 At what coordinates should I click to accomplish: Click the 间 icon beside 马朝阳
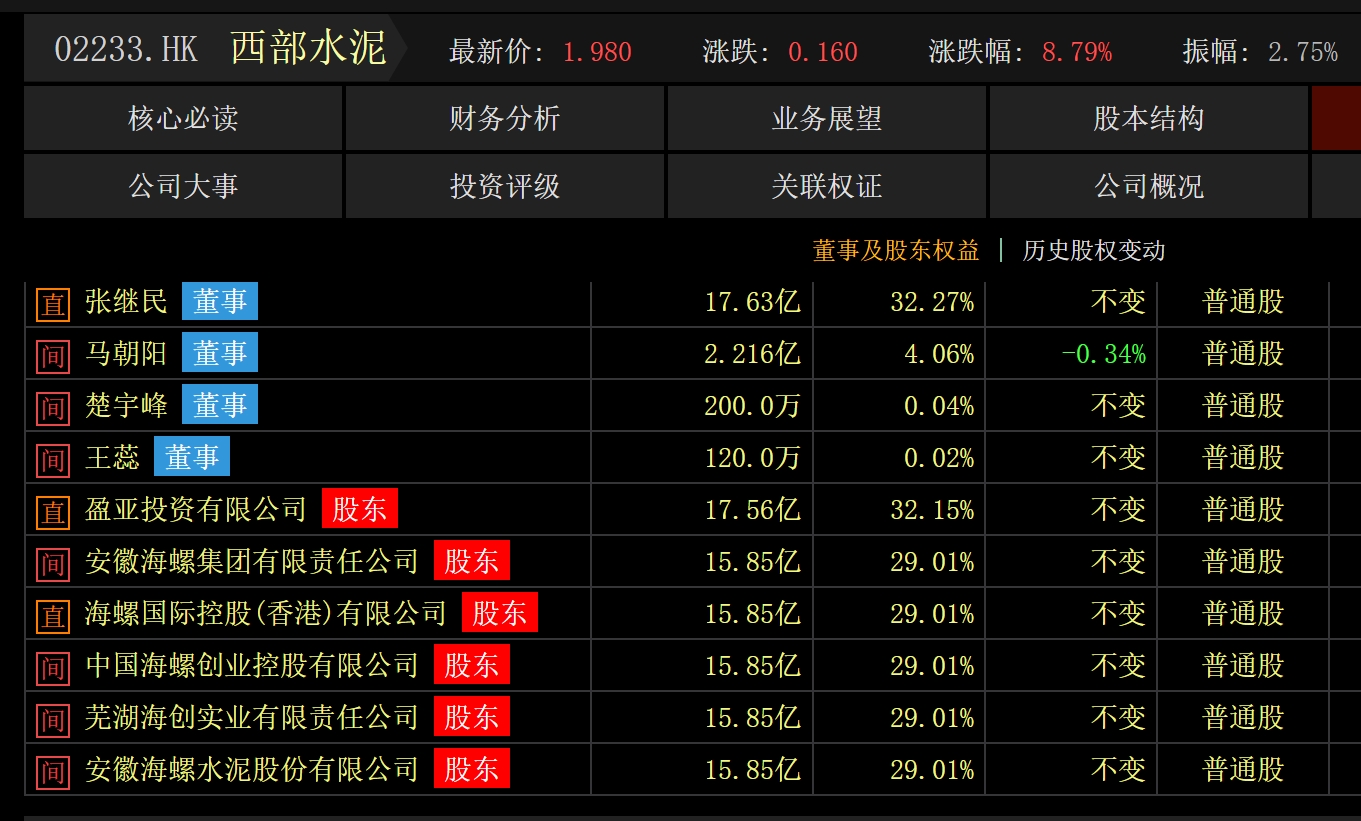click(53, 356)
